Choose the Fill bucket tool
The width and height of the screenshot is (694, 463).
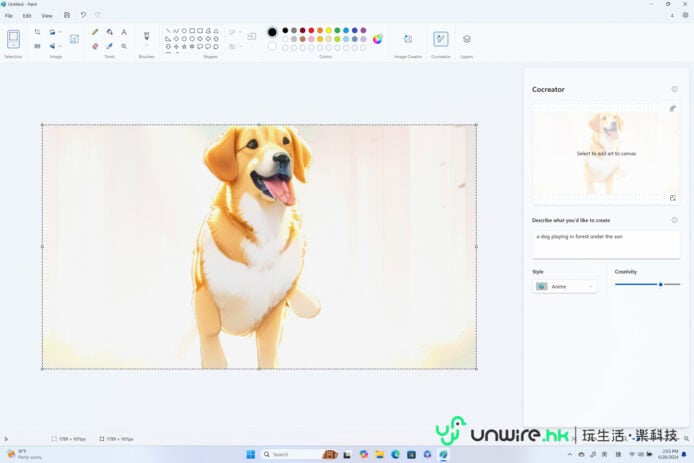click(x=109, y=32)
